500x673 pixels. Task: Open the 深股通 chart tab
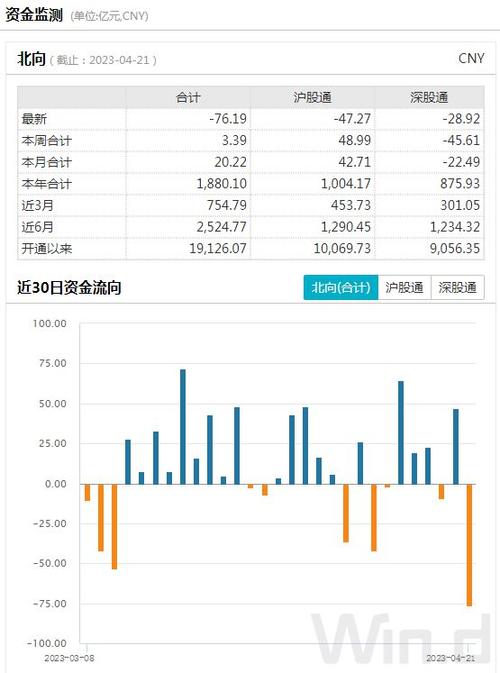[x=458, y=287]
